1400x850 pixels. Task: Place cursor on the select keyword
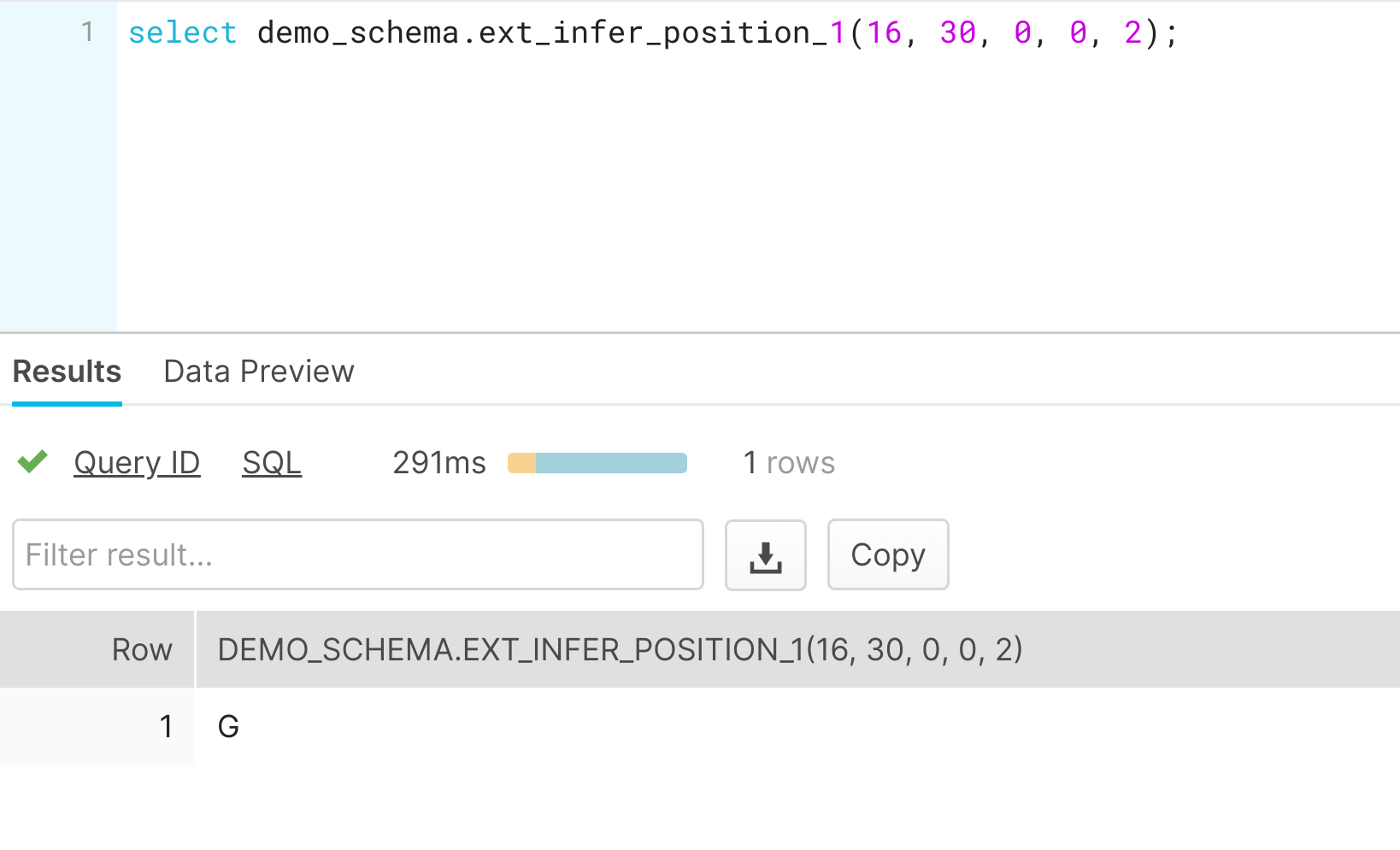tap(182, 32)
